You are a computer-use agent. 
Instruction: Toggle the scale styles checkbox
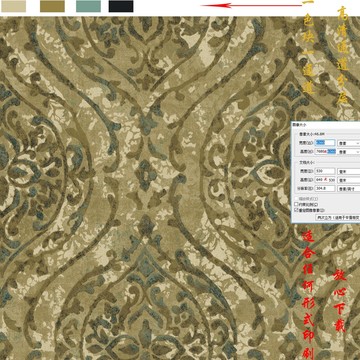coord(296,199)
